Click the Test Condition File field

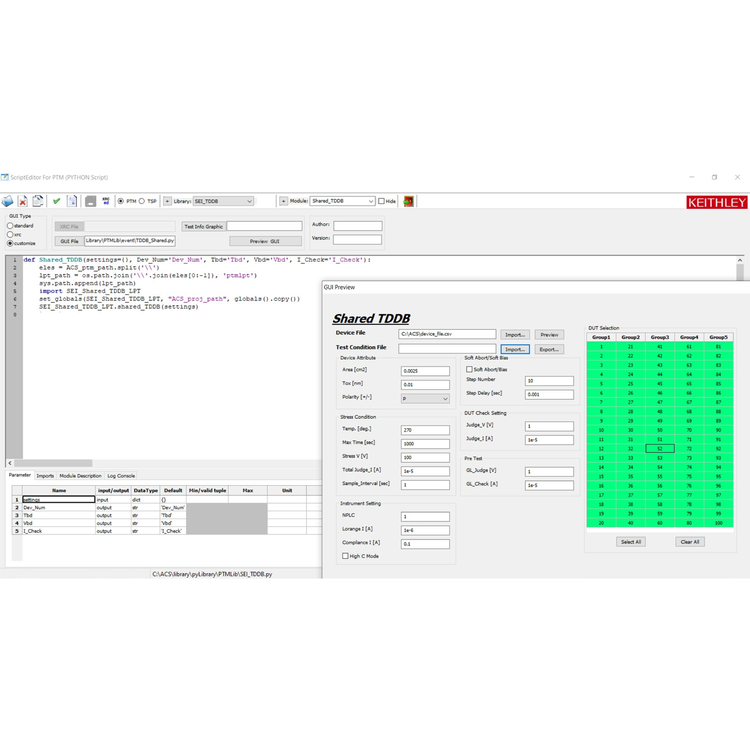[447, 349]
